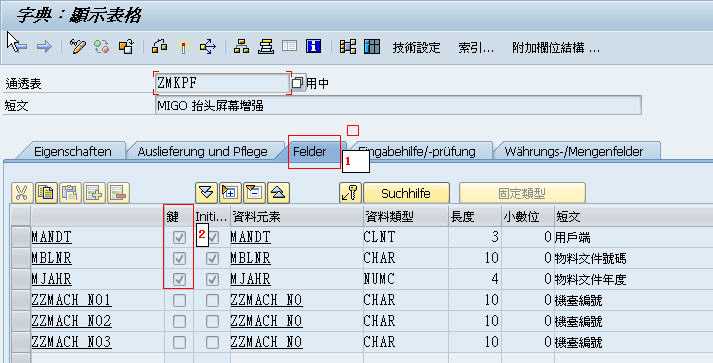This screenshot has width=713, height=363.
Task: Switch to the Eigenschaften tab
Action: (73, 151)
